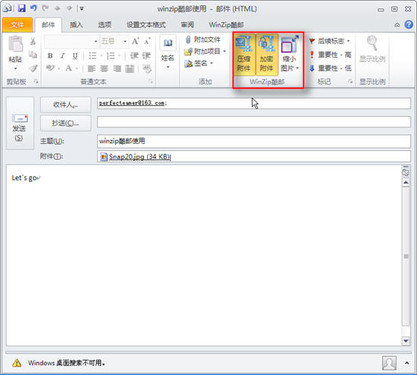Click the Redo arrow icon
Viewport: 417px width, 375px height.
click(x=45, y=8)
